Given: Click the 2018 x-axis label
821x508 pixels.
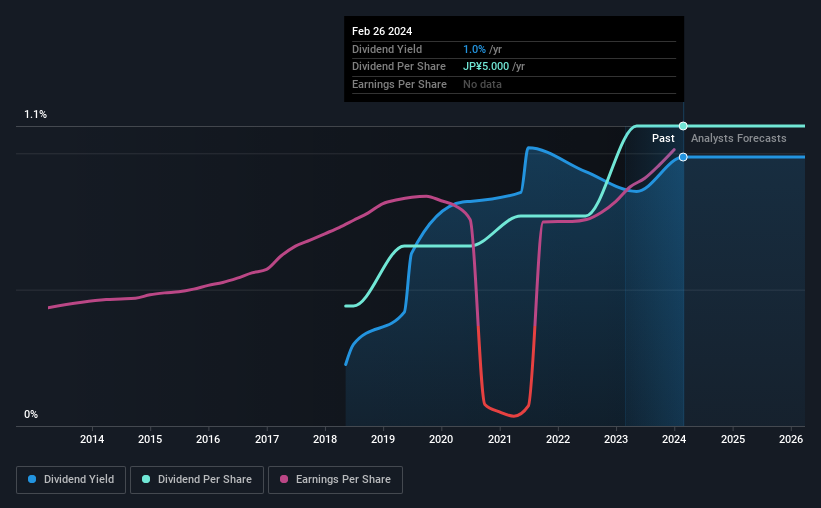Looking at the screenshot, I should [x=325, y=439].
